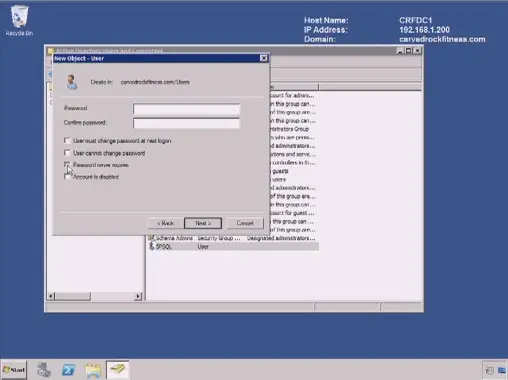Enable 'User must change password at next logon'
Image resolution: width=508 pixels, height=380 pixels.
[67, 141]
